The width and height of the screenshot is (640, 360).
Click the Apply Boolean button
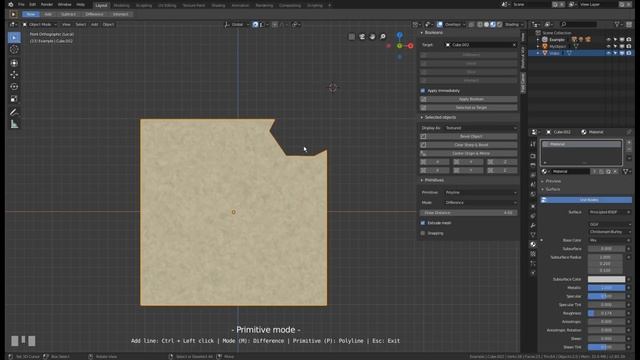[469, 99]
